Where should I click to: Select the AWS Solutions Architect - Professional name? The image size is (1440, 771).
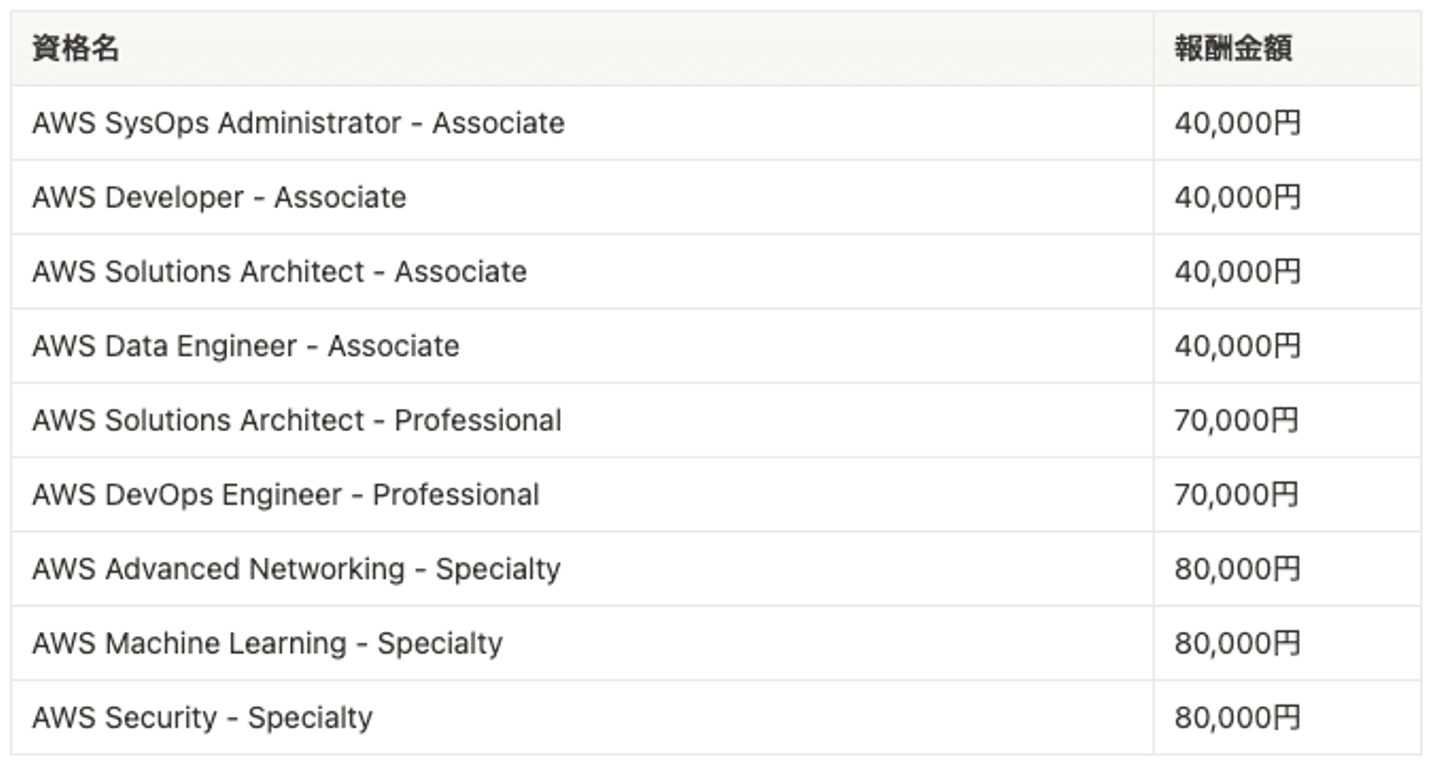click(x=297, y=420)
